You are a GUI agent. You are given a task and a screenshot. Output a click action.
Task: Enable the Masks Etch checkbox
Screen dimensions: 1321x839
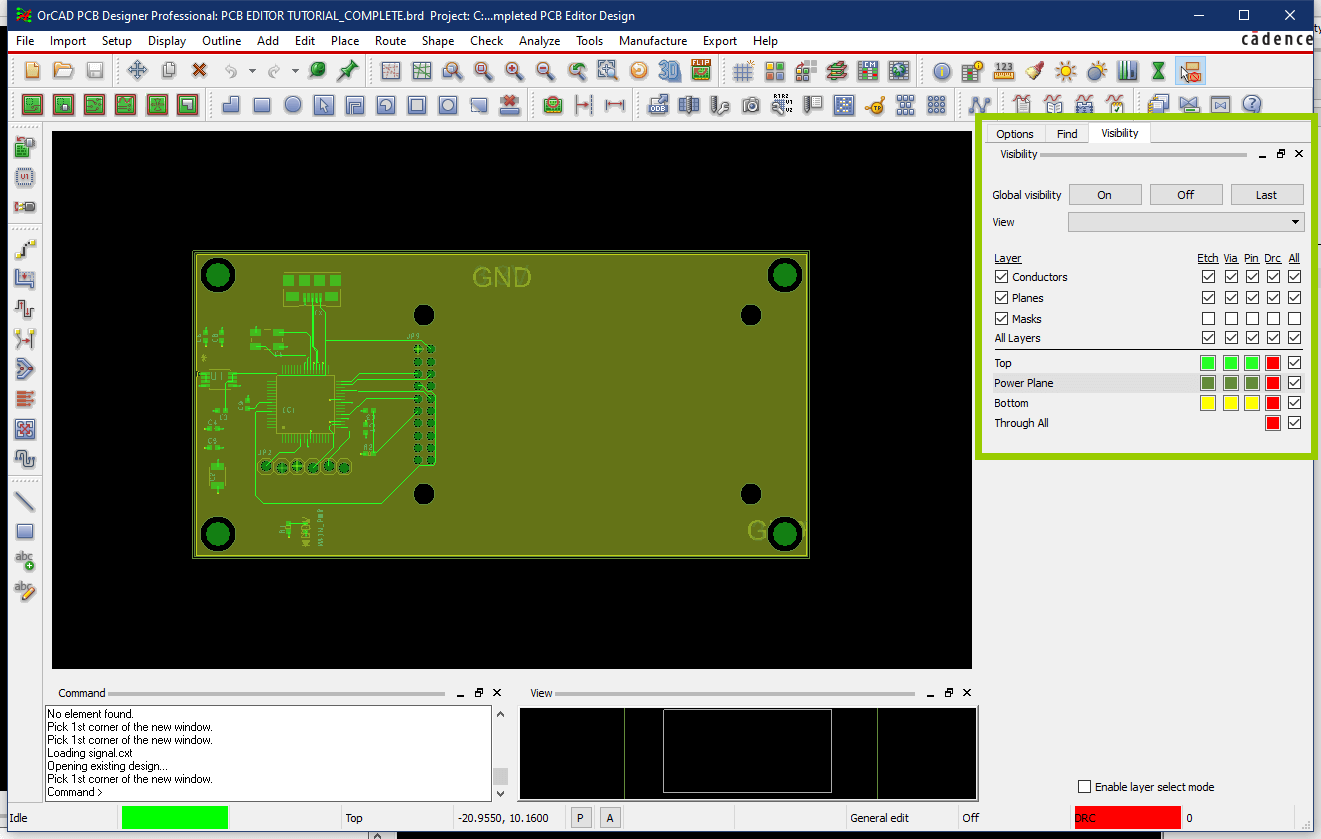click(1208, 318)
